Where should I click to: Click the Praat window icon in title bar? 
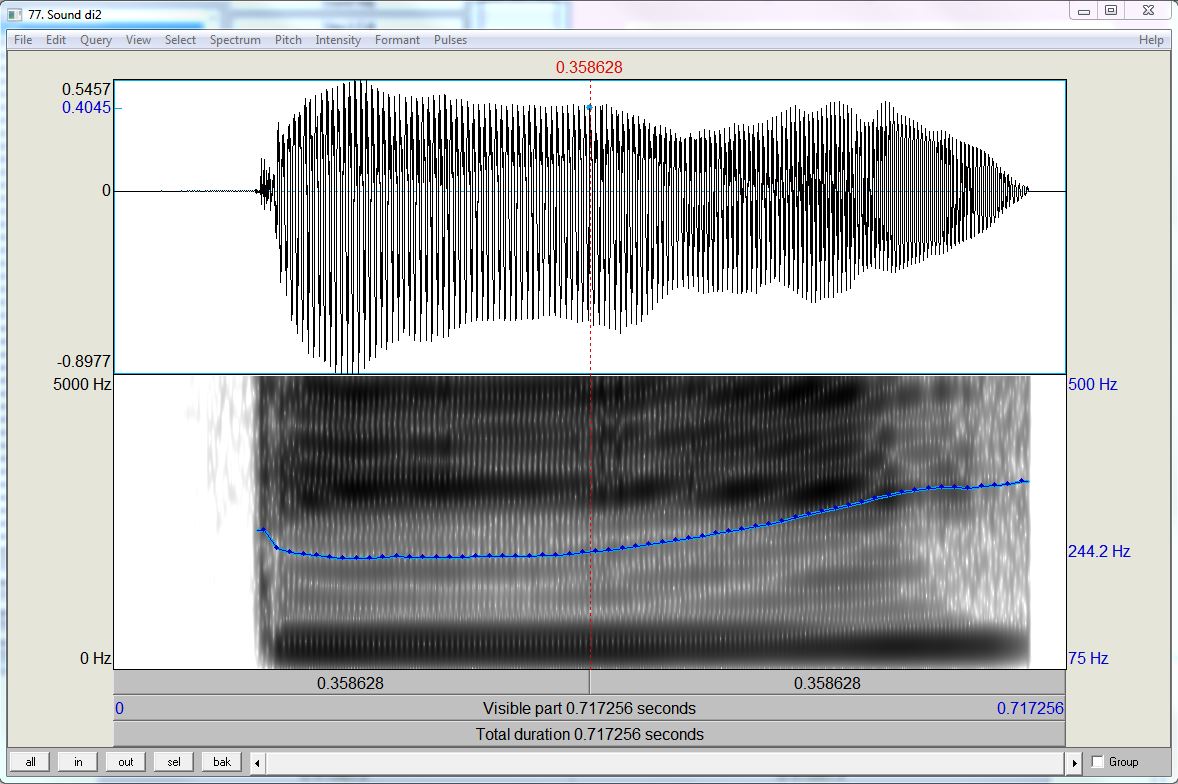15,14
